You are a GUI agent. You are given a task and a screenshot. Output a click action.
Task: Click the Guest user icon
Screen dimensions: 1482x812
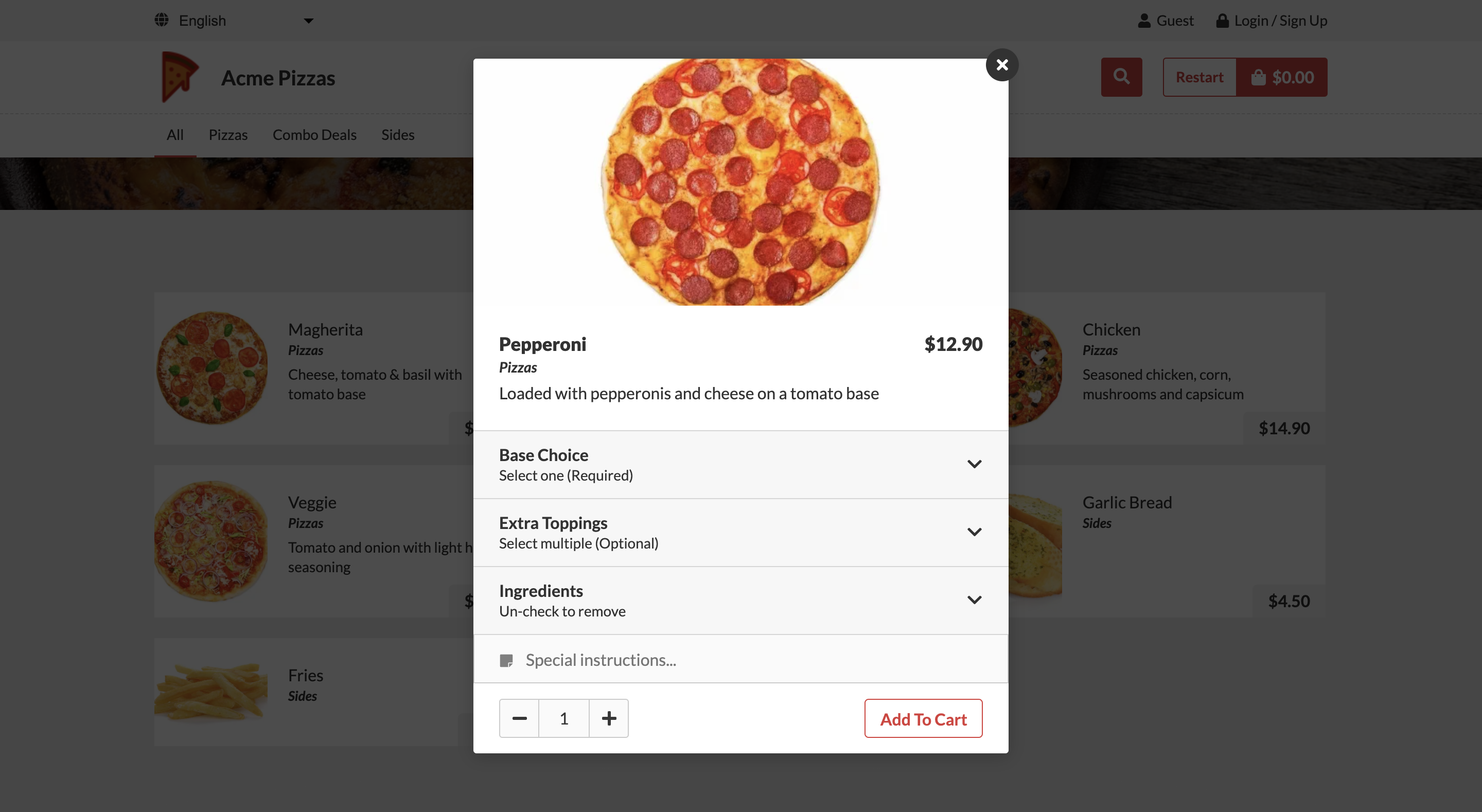coord(1144,21)
